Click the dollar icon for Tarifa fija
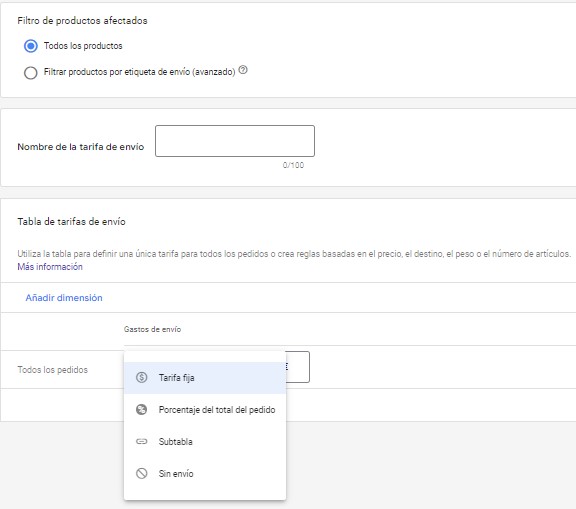The width and height of the screenshot is (576, 509). pos(141,377)
